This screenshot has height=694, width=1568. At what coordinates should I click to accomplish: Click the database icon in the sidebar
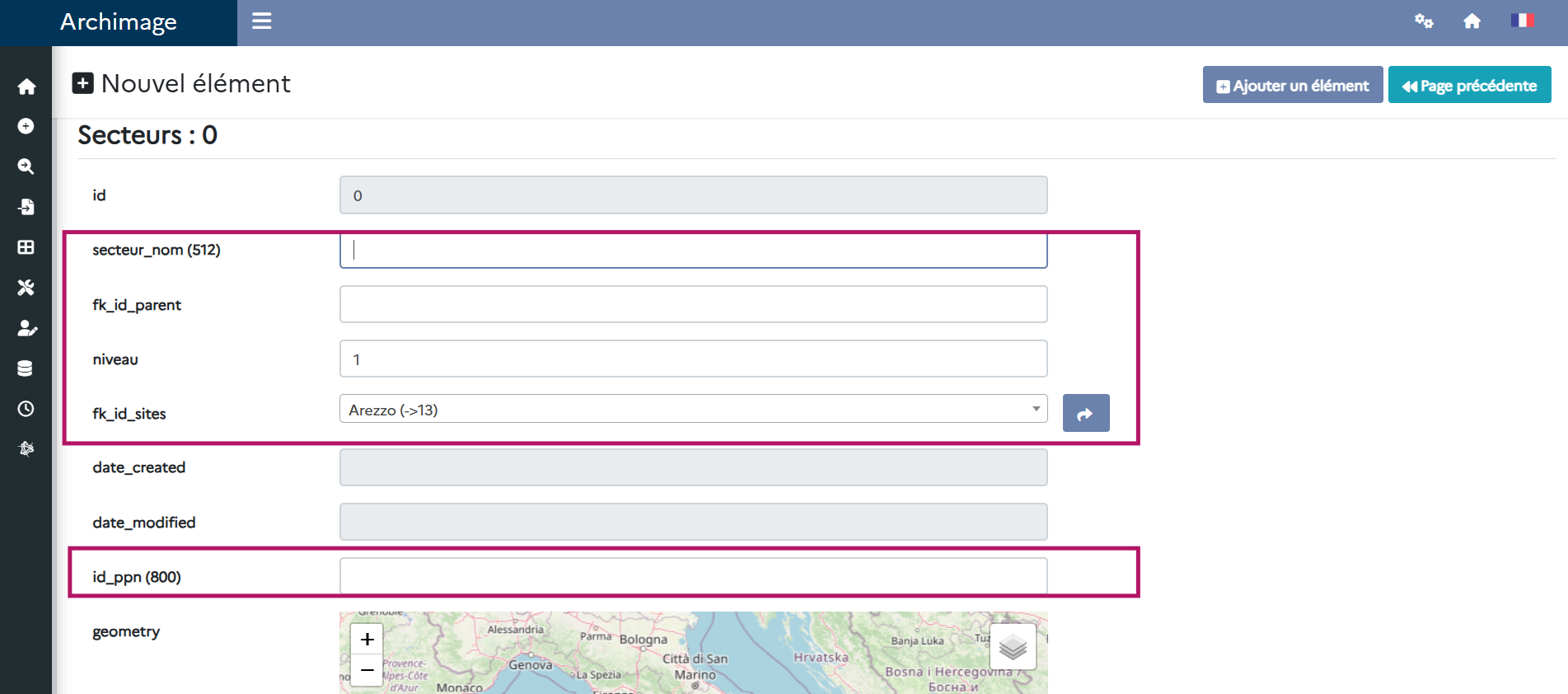(26, 368)
